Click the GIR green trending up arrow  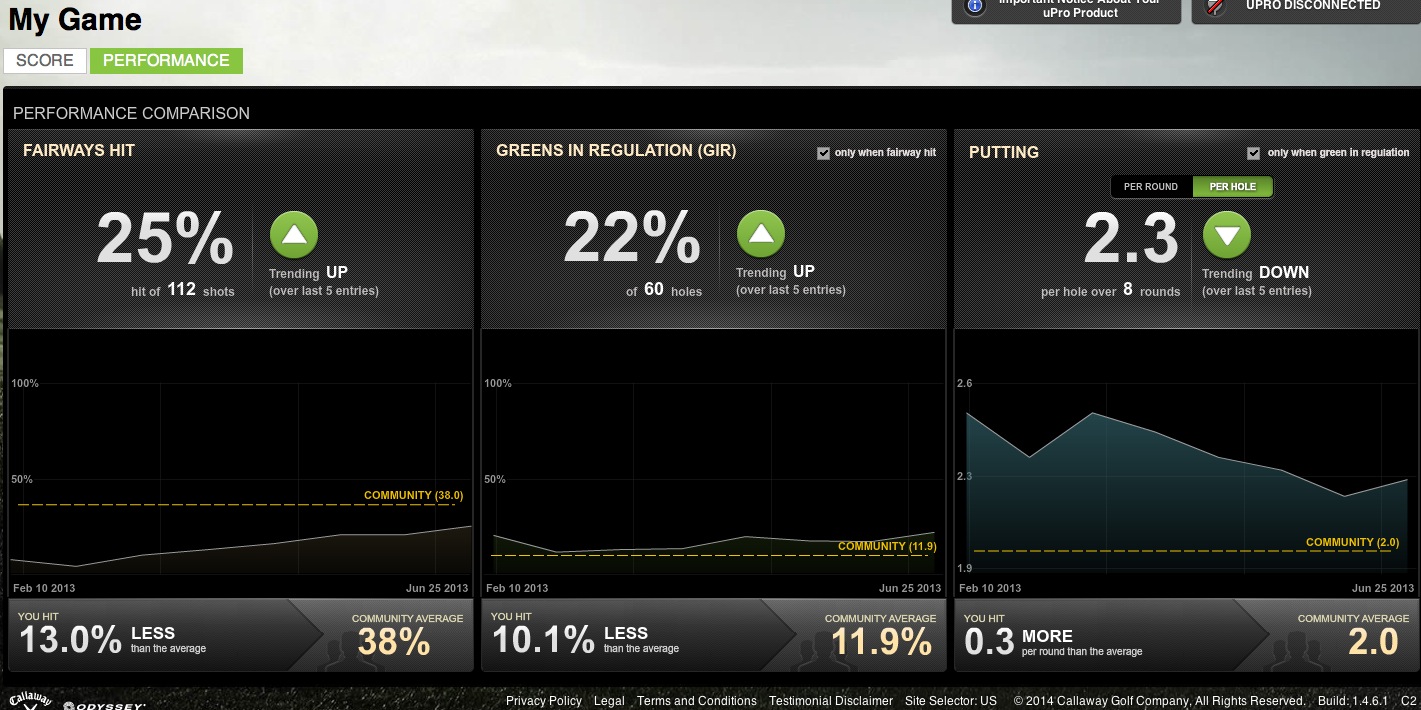click(x=761, y=235)
